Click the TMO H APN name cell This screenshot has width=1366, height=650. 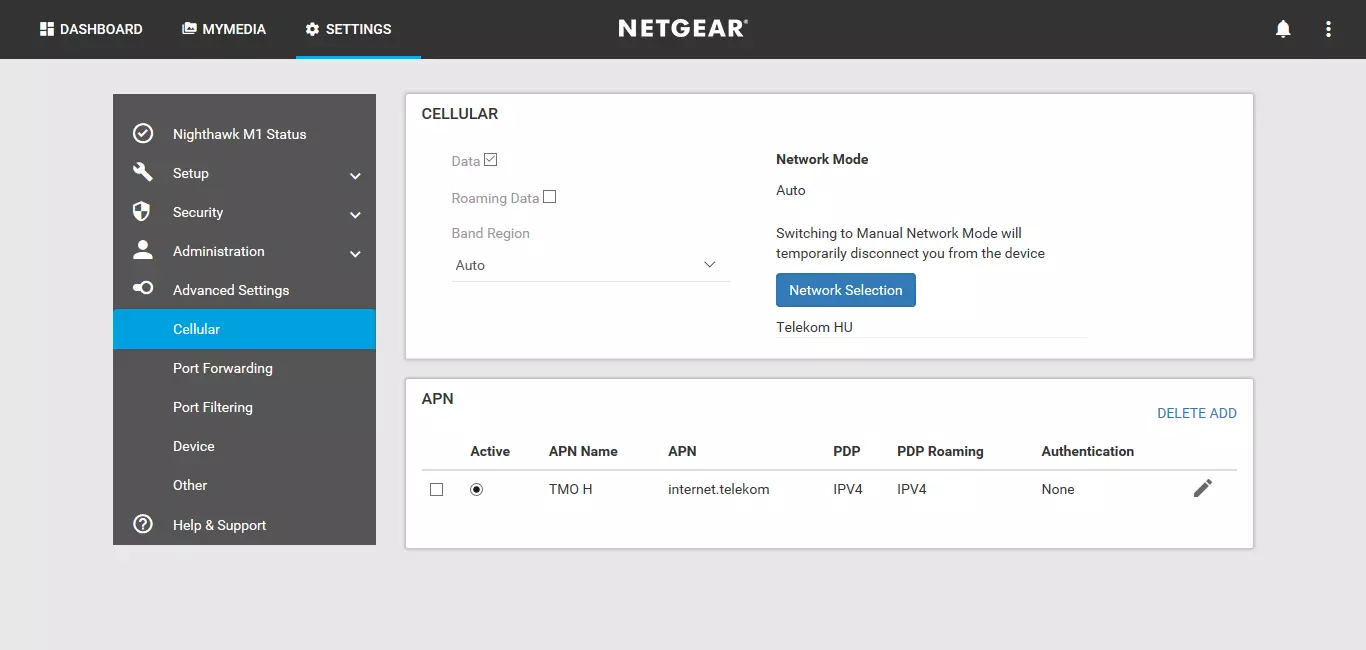[571, 489]
